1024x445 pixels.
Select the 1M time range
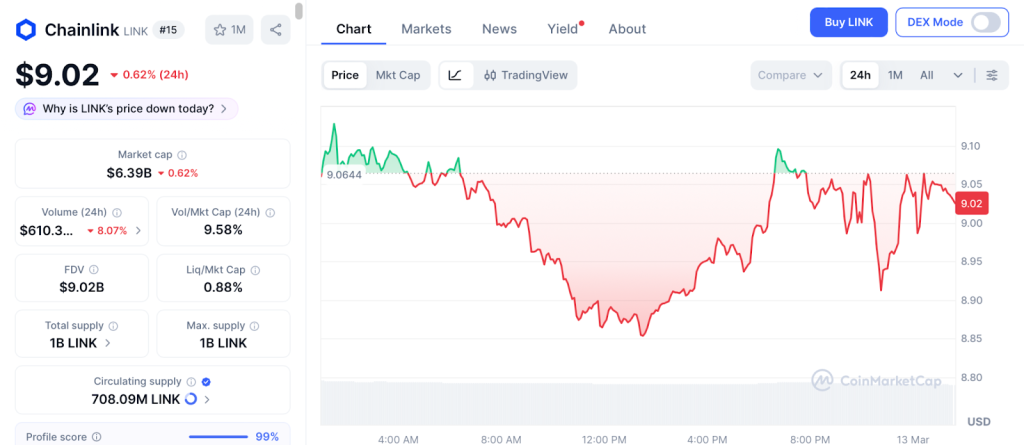coord(895,75)
